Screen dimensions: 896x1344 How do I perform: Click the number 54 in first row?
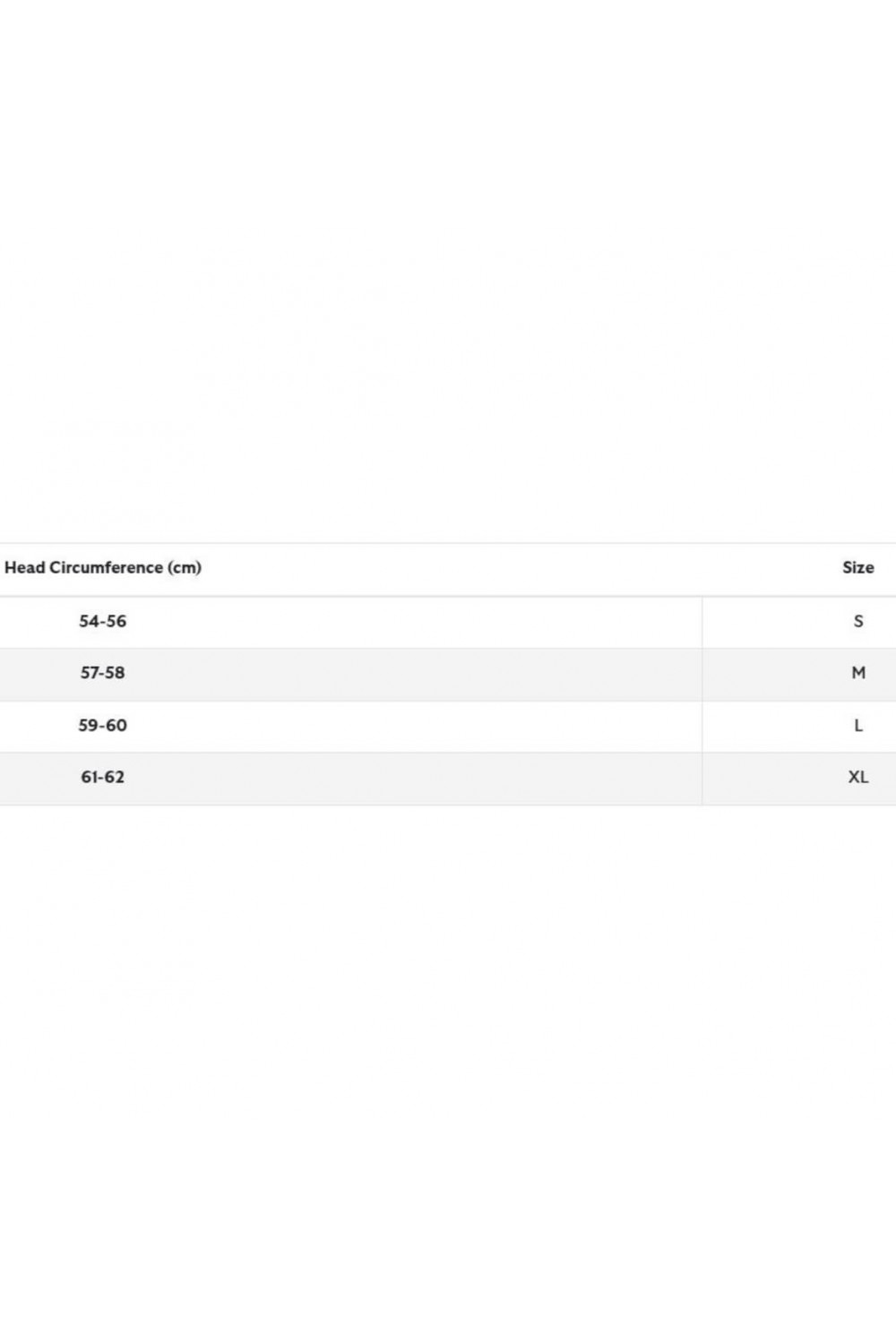[89, 621]
